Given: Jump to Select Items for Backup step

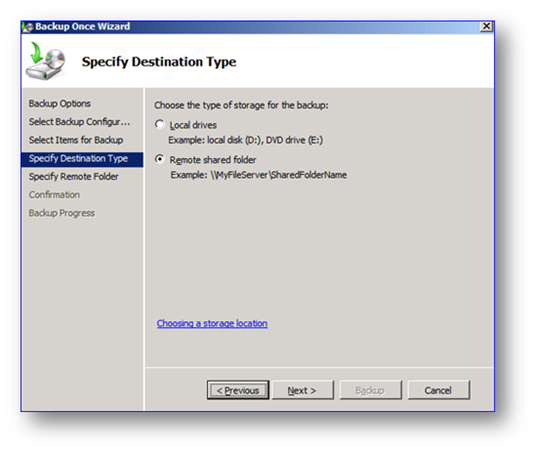Looking at the screenshot, I should click(x=76, y=140).
